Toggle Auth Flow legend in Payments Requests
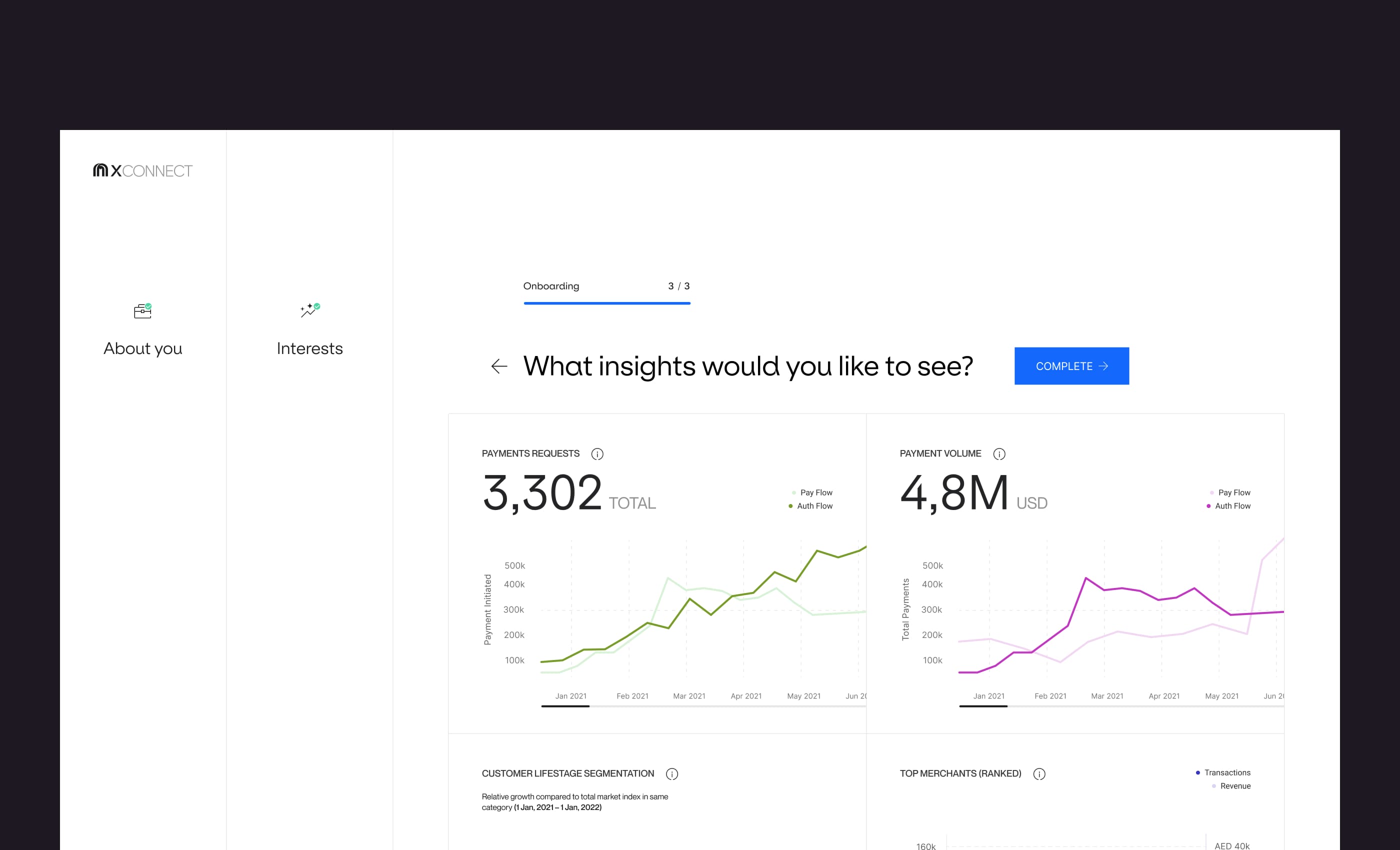 [x=810, y=505]
